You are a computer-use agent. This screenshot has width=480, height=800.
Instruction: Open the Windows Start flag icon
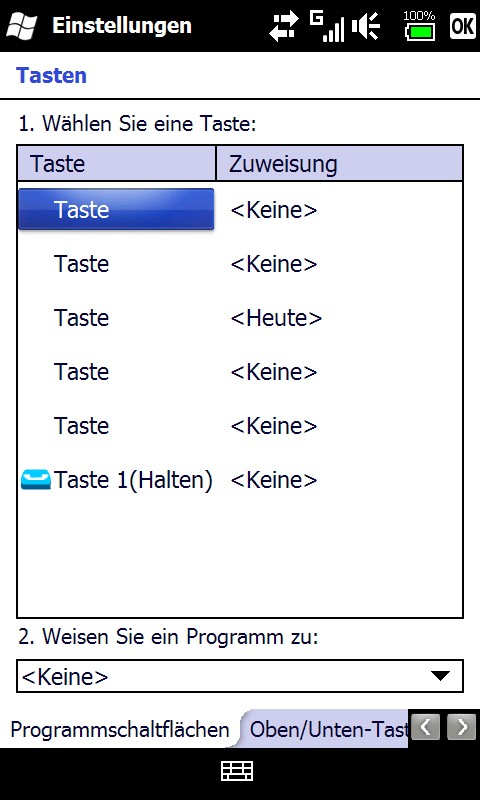[x=21, y=26]
